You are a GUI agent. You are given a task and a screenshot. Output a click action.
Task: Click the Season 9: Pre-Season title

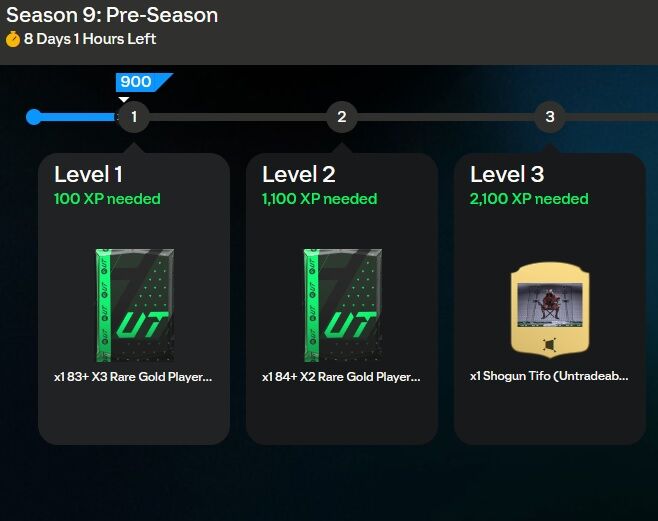coord(112,15)
